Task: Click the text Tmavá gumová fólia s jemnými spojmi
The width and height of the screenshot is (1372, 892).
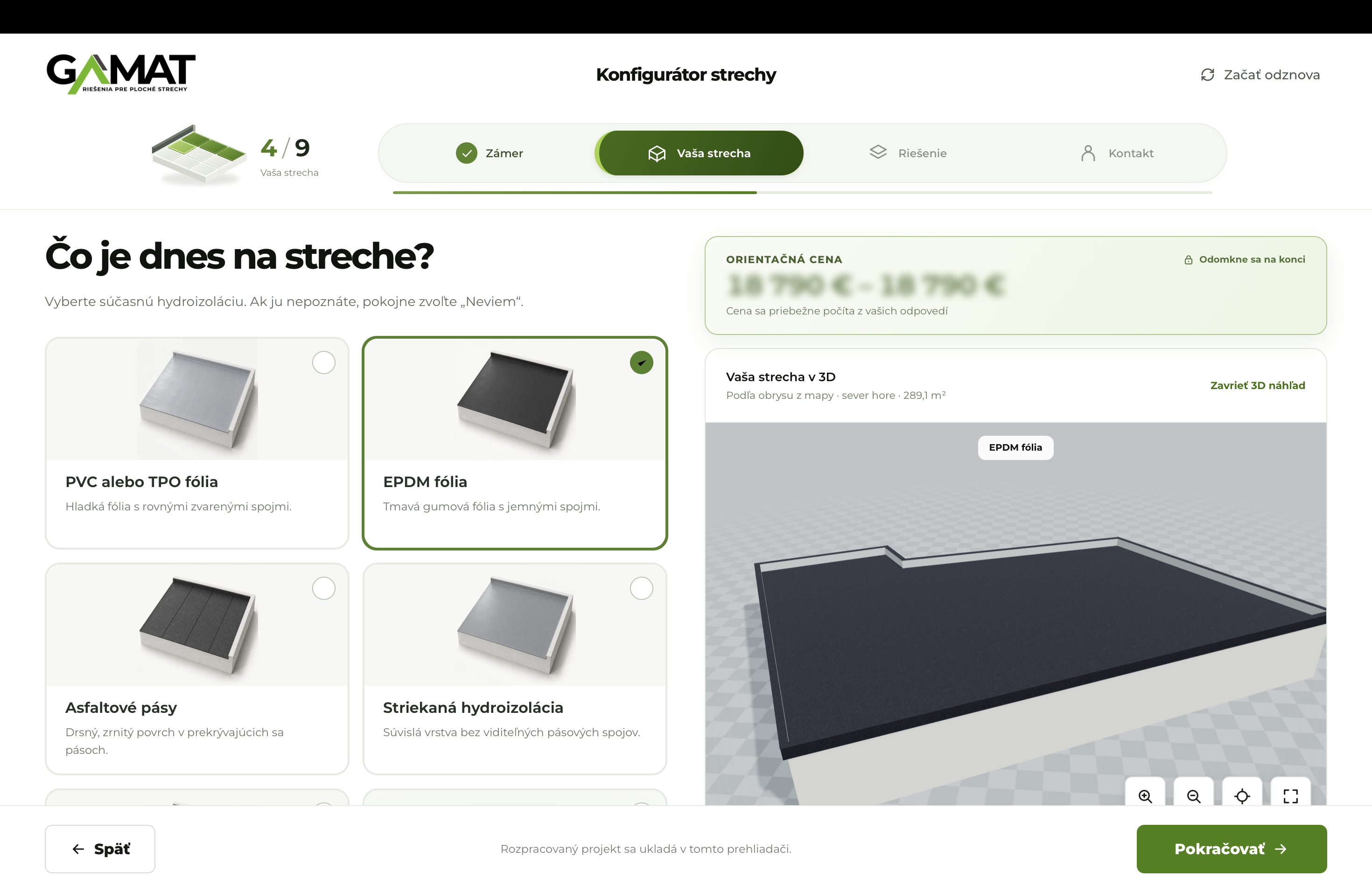Action: click(492, 507)
